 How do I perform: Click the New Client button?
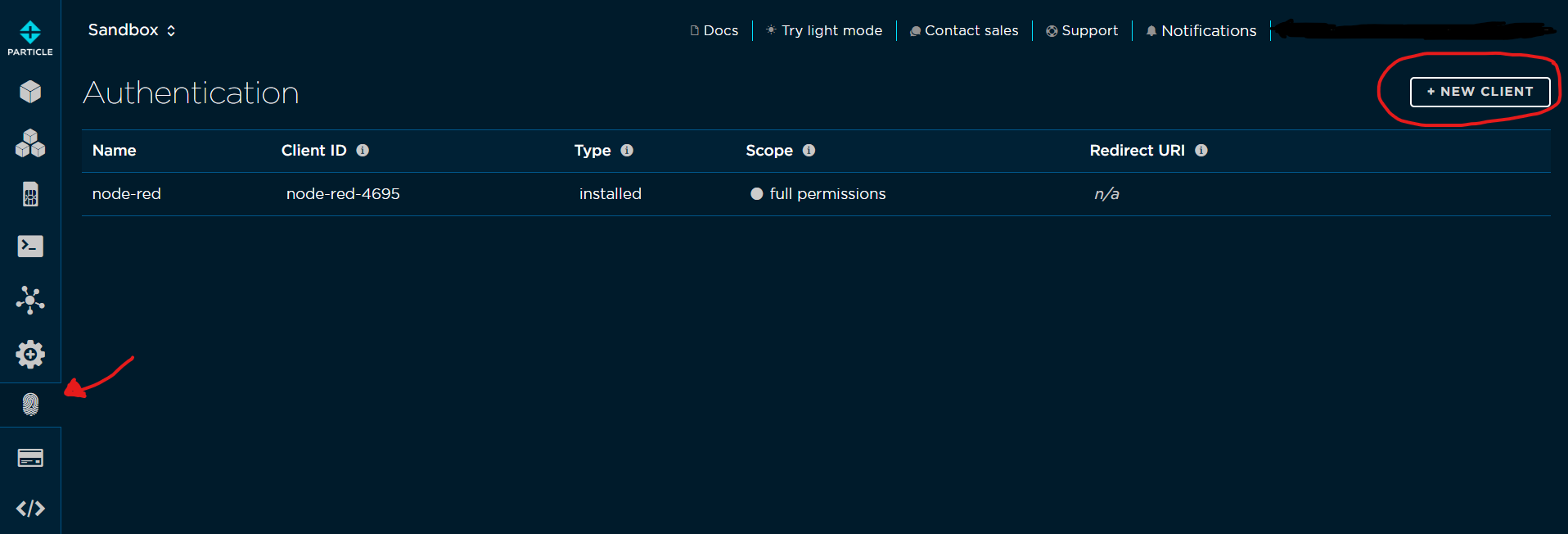(x=1480, y=92)
